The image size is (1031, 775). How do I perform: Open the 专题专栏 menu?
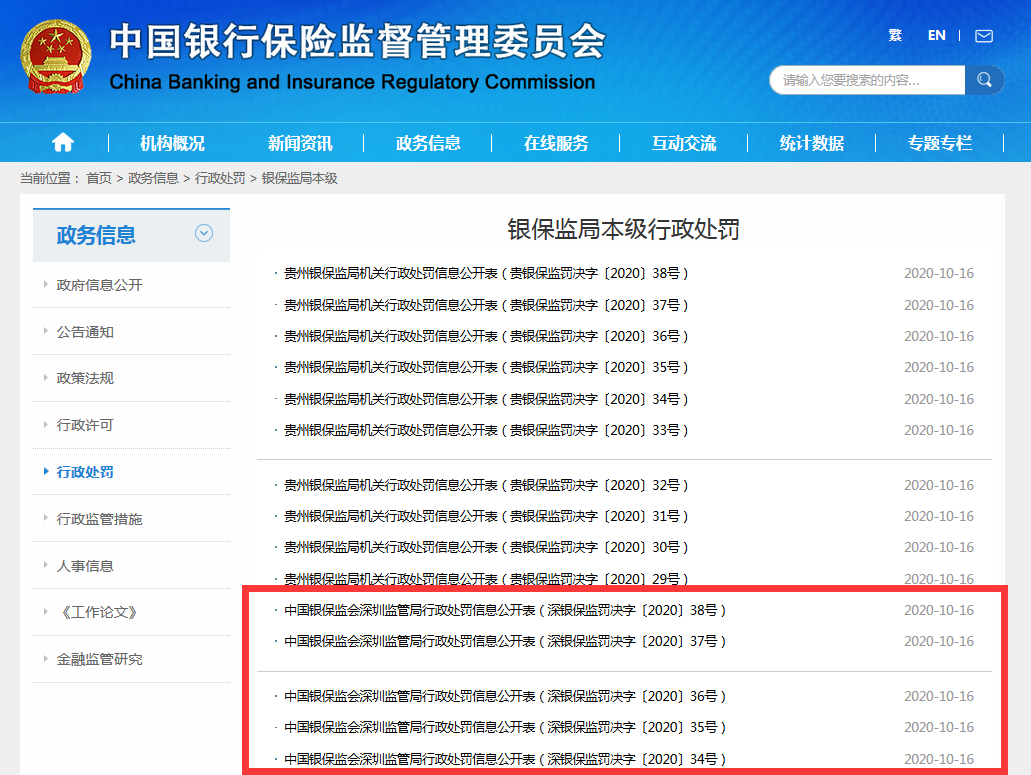point(940,143)
